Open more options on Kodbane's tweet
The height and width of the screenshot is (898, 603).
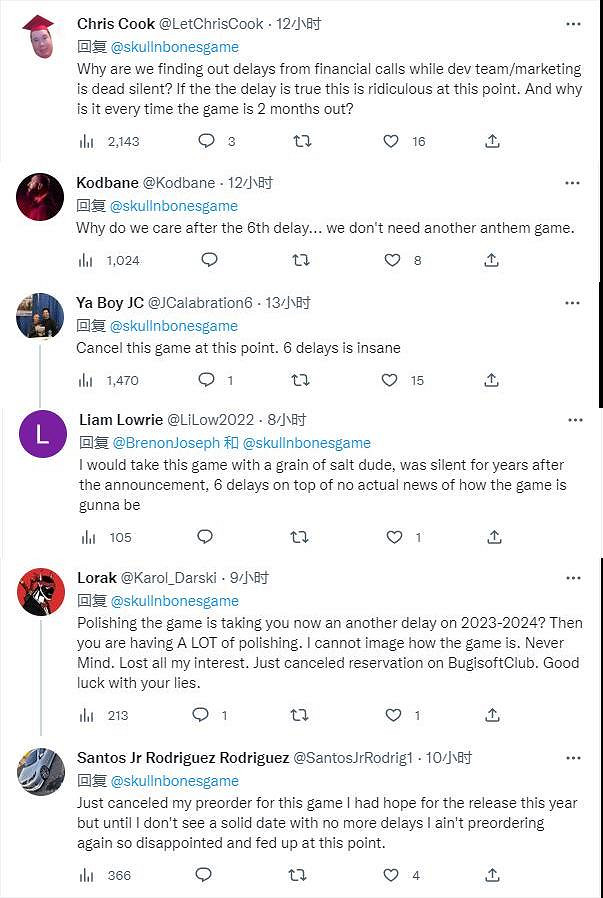point(572,183)
